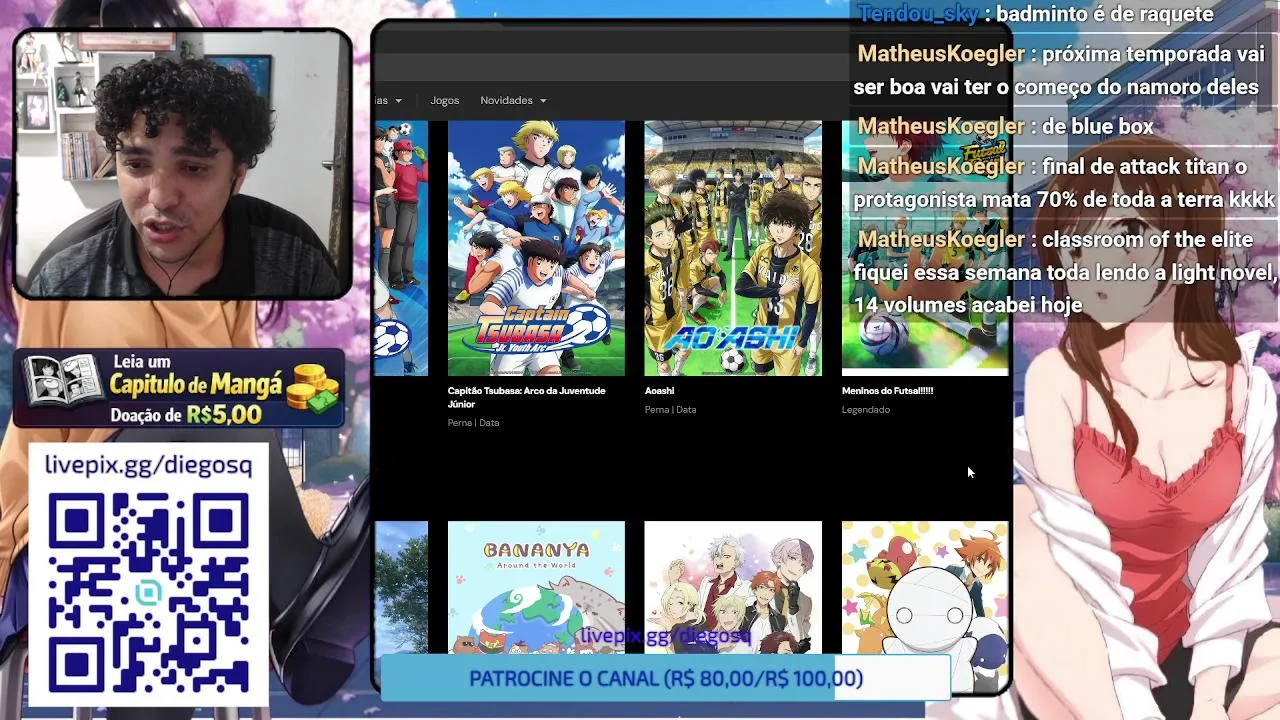Click the livepix.gg/diegosq QR code
1280x720 pixels.
[148, 591]
